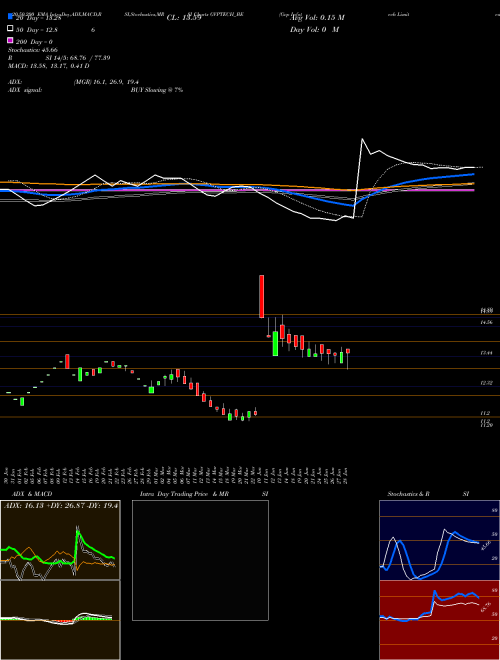Click the magenta 200 Day EMA legend swatch
The width and height of the screenshot is (500, 660).
(x=10, y=40)
